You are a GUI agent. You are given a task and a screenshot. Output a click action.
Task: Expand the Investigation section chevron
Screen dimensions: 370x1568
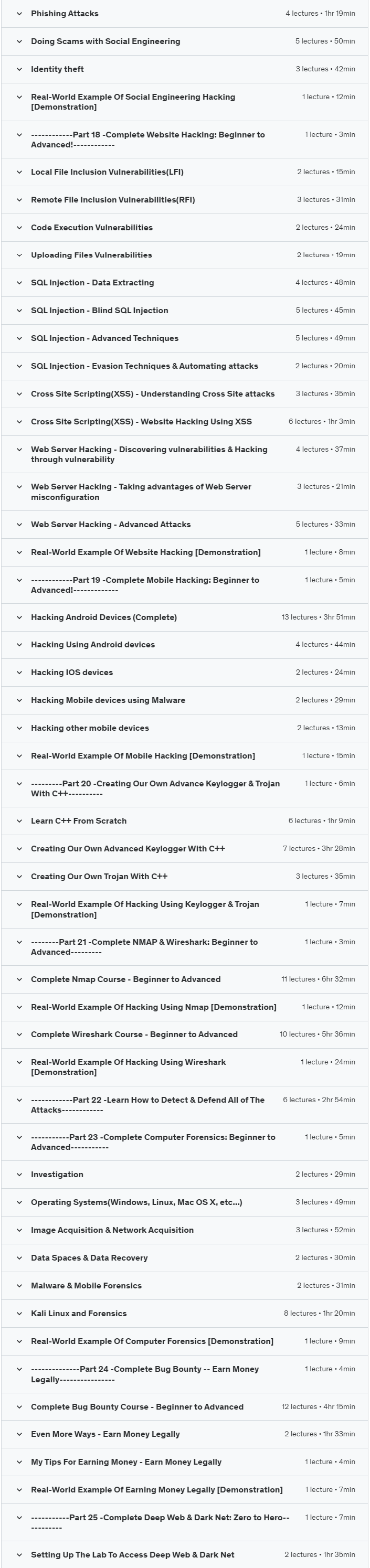pyautogui.click(x=19, y=1175)
